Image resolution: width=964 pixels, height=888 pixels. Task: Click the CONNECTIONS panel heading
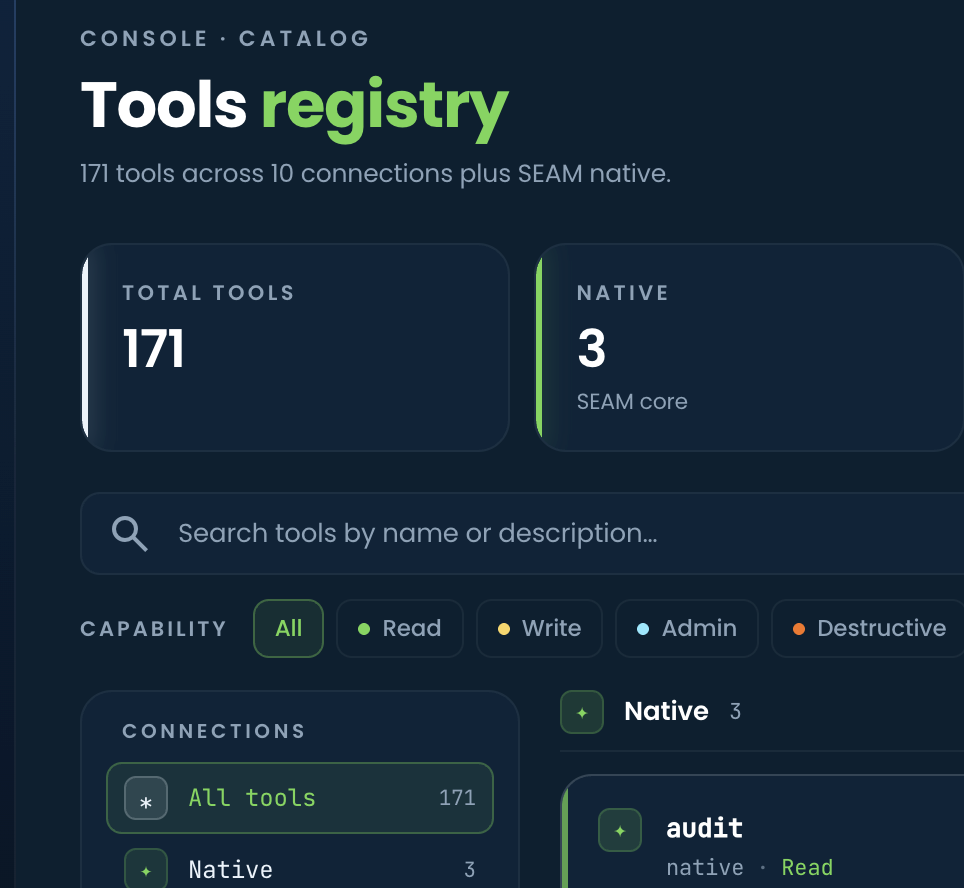point(213,731)
